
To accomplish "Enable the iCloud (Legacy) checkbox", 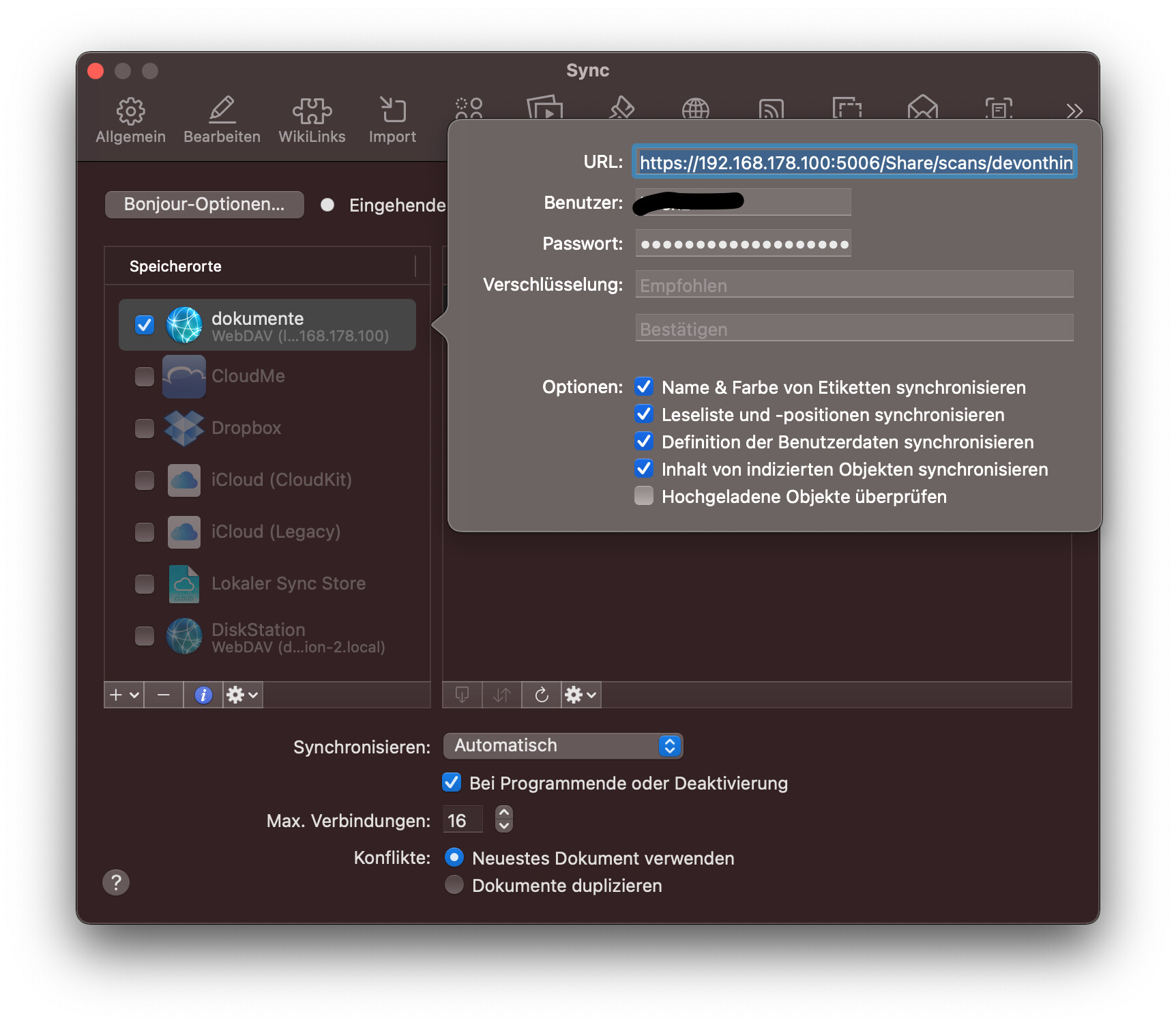I will (145, 532).
